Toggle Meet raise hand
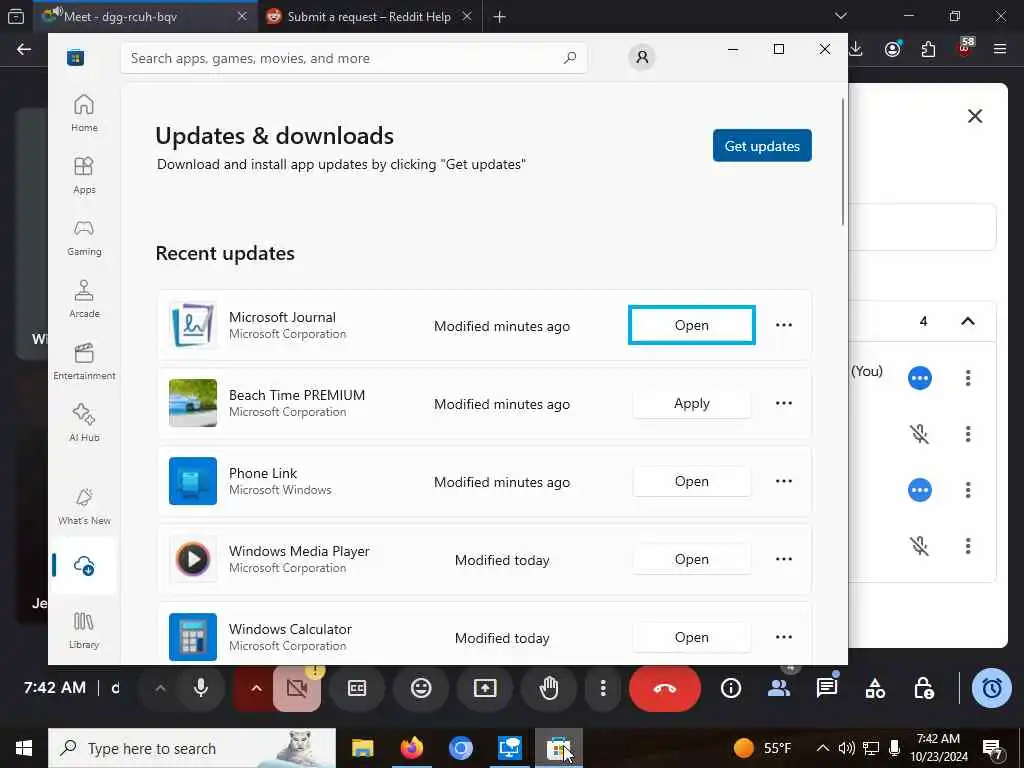The width and height of the screenshot is (1024, 768). (x=549, y=688)
